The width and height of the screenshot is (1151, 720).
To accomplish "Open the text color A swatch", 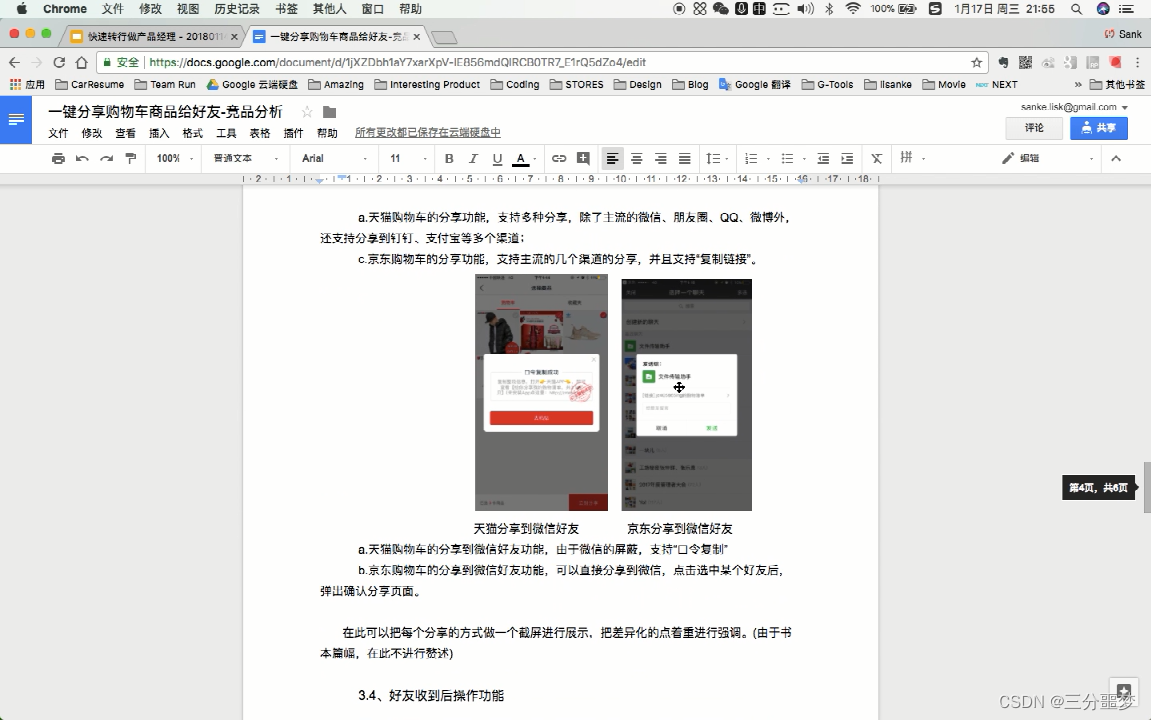I will (x=520, y=158).
